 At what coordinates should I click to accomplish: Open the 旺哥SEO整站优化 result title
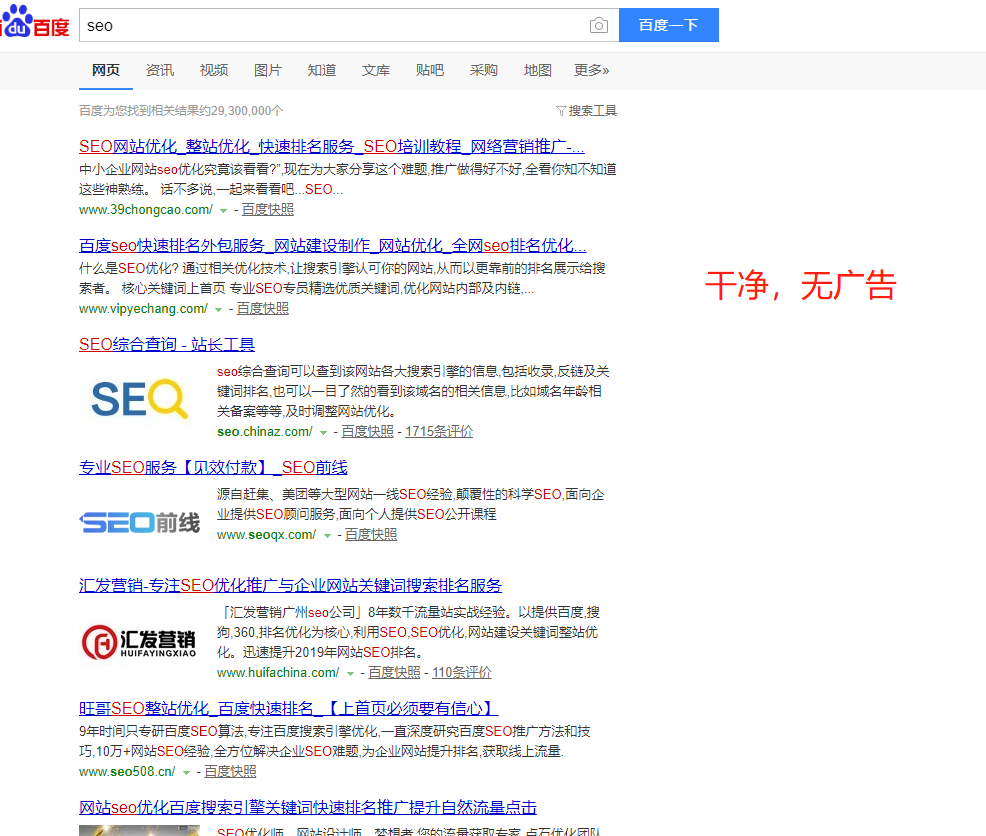coord(289,708)
